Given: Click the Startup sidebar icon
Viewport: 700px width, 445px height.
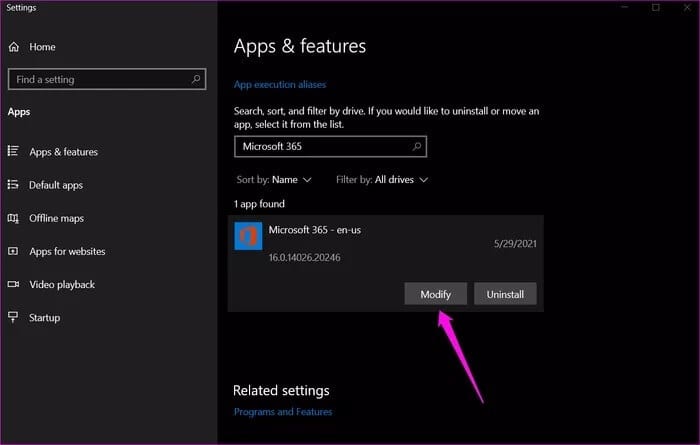Looking at the screenshot, I should [13, 317].
